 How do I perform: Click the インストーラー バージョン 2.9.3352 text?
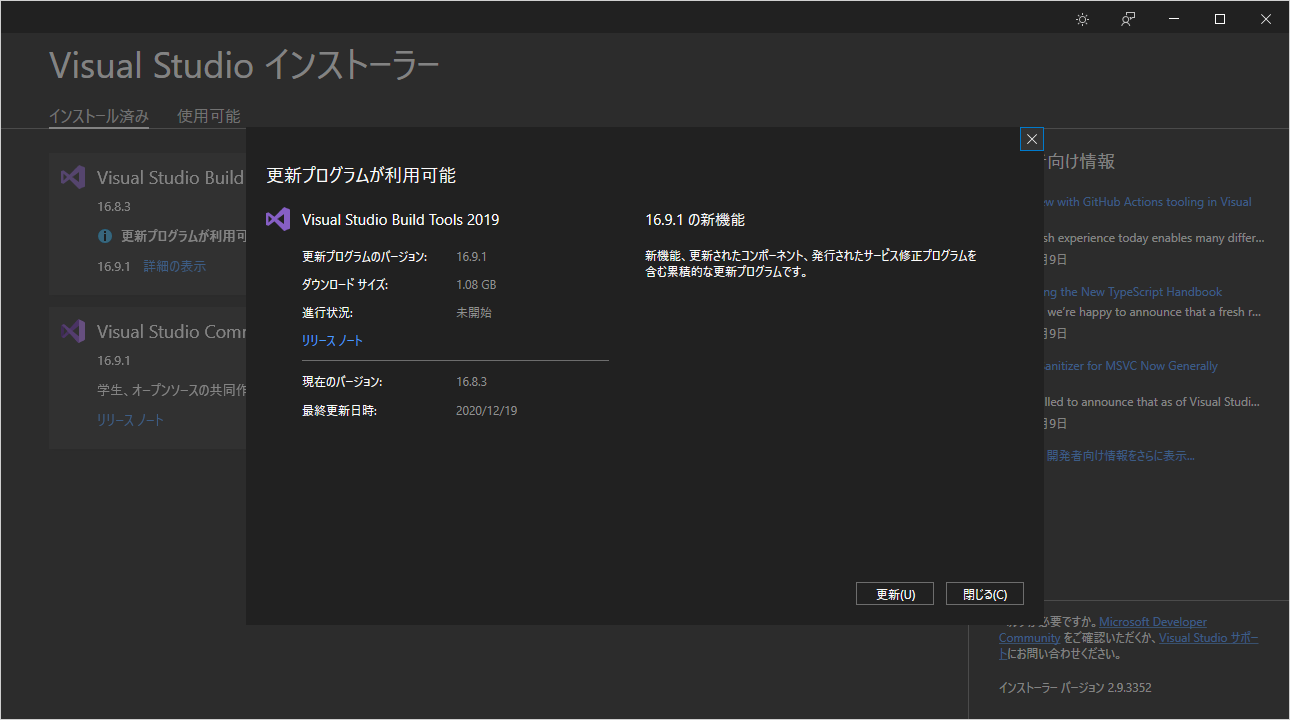tap(1075, 688)
